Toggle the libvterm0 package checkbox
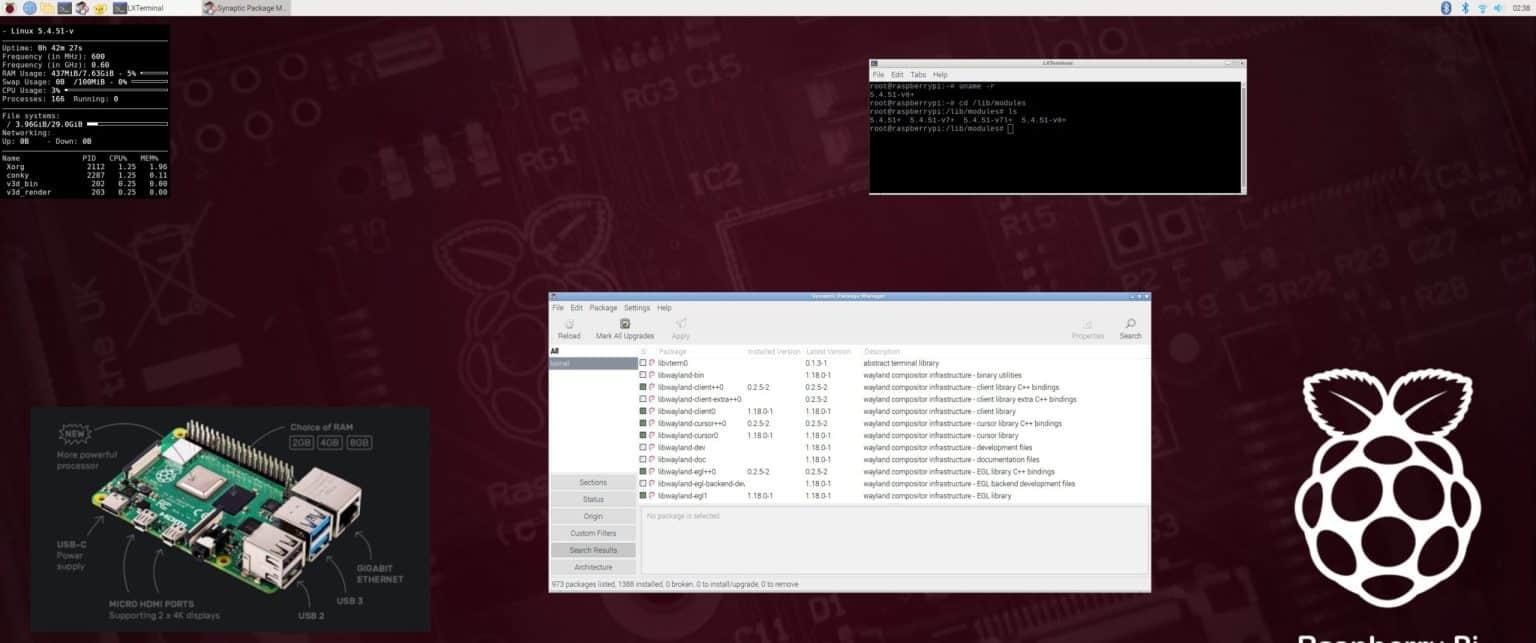This screenshot has height=643, width=1536. pyautogui.click(x=643, y=363)
